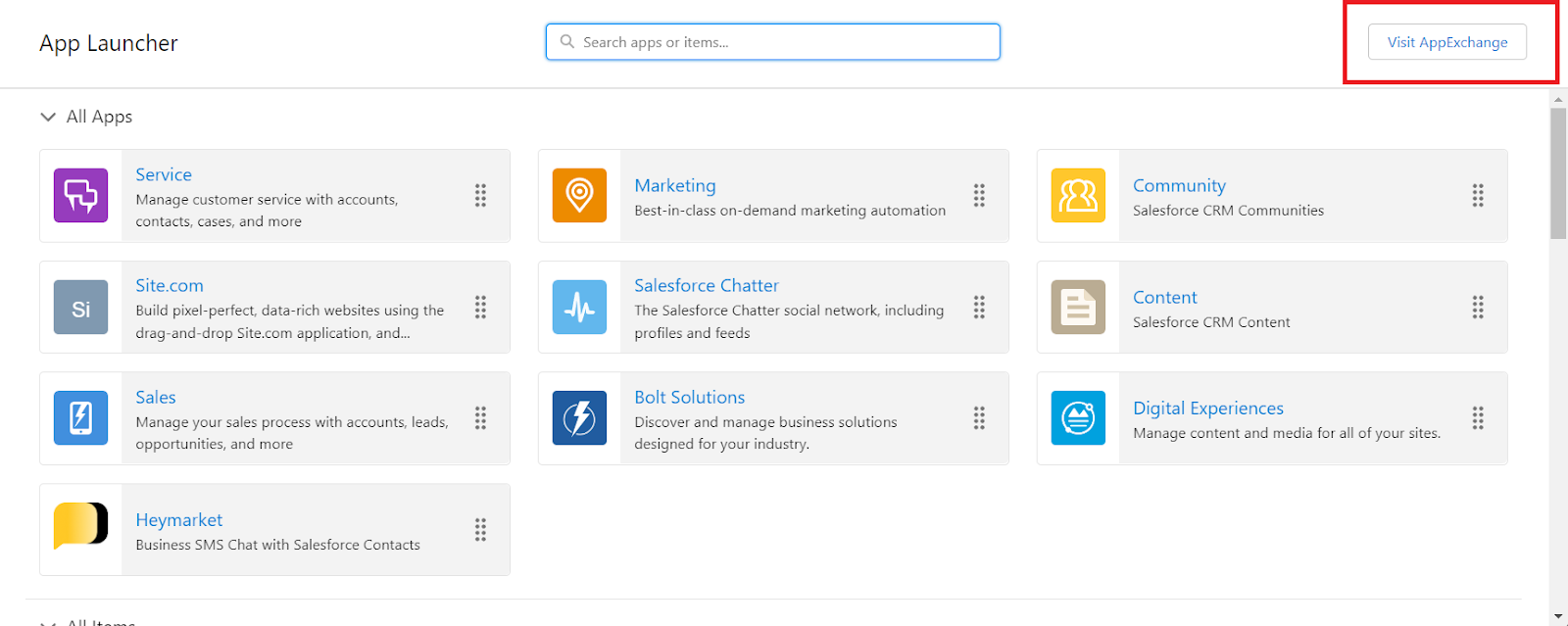1568x626 pixels.
Task: Click the scrollbar down arrow
Action: tap(1558, 617)
